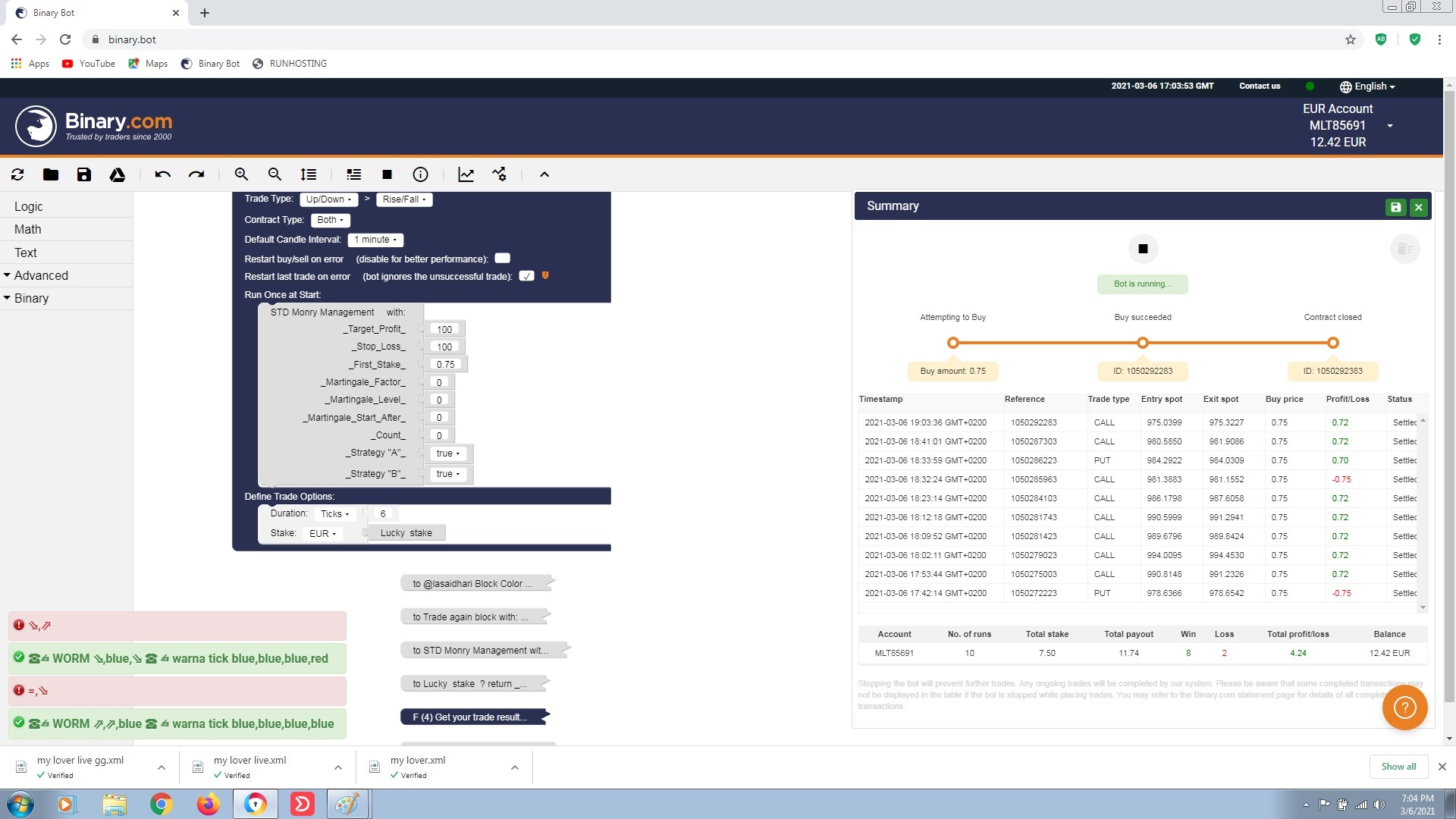Select the Redo toolbar icon
The image size is (1456, 819).
(196, 174)
